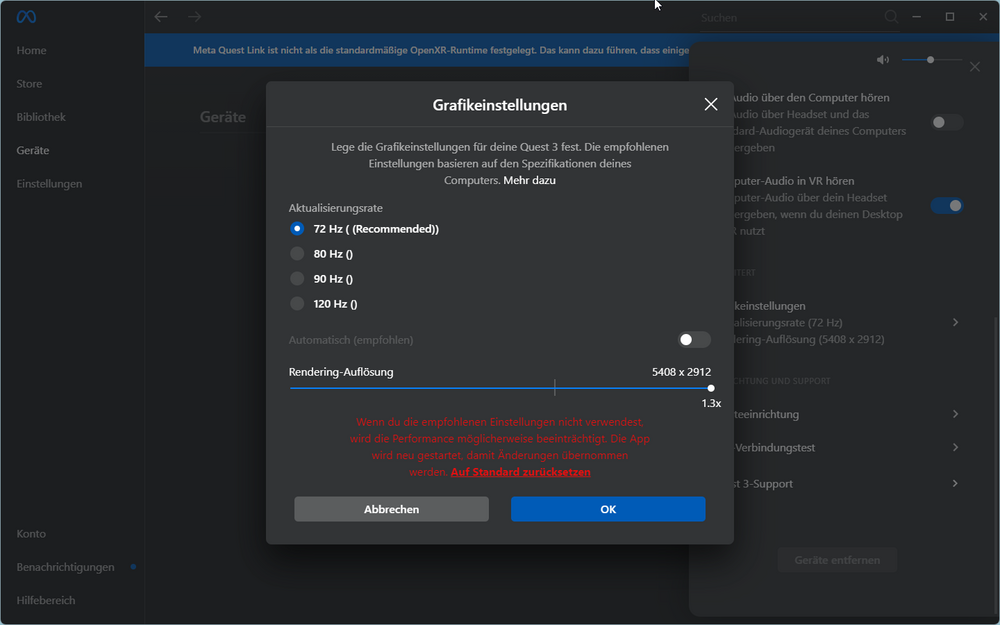Open Store in the sidebar
This screenshot has height=625, width=1000.
tap(29, 84)
